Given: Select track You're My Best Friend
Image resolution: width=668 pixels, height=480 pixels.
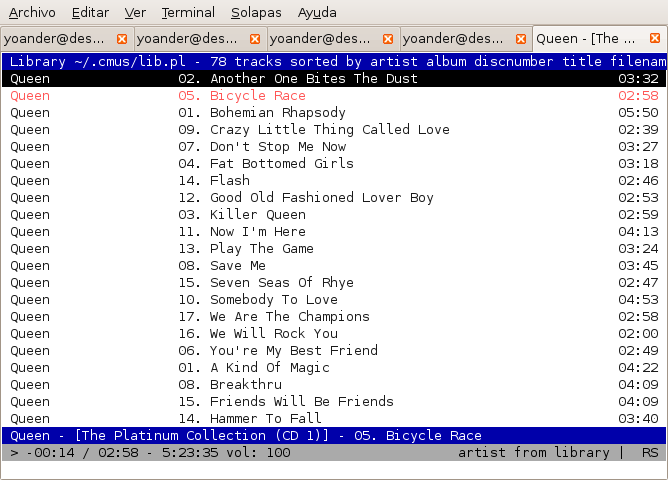Looking at the screenshot, I should point(334,351).
